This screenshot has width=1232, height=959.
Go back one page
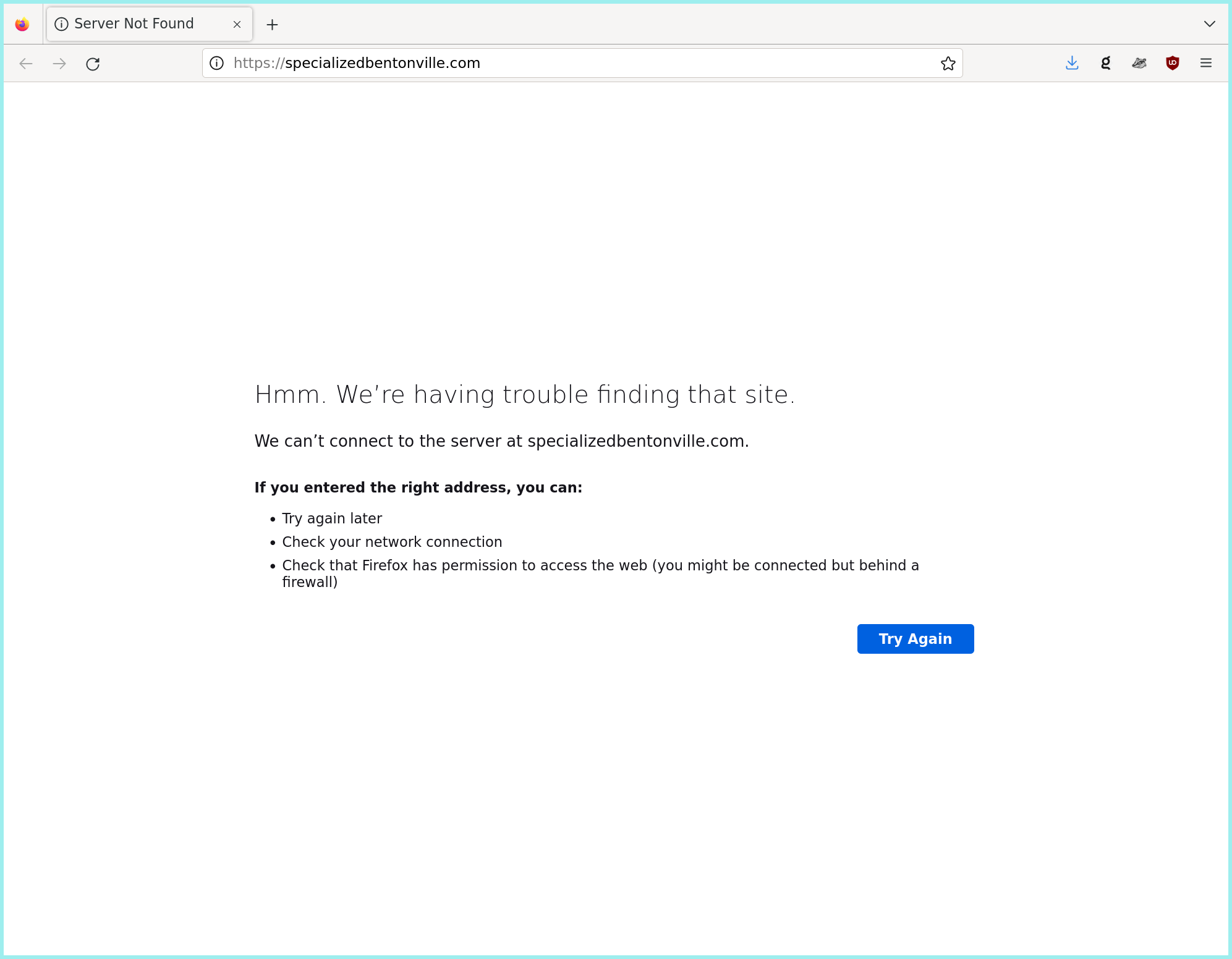(26, 64)
